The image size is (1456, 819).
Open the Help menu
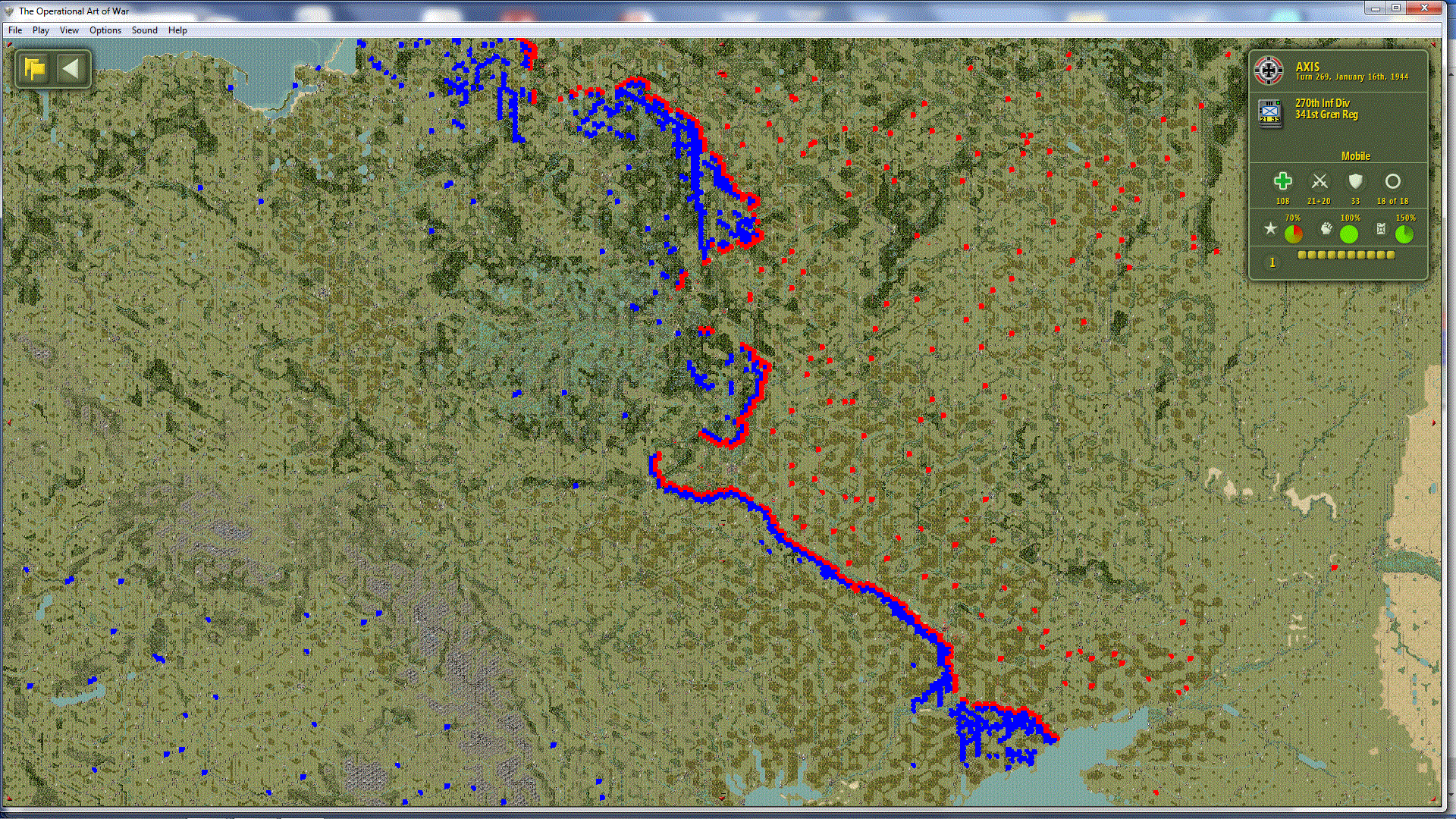tap(177, 30)
